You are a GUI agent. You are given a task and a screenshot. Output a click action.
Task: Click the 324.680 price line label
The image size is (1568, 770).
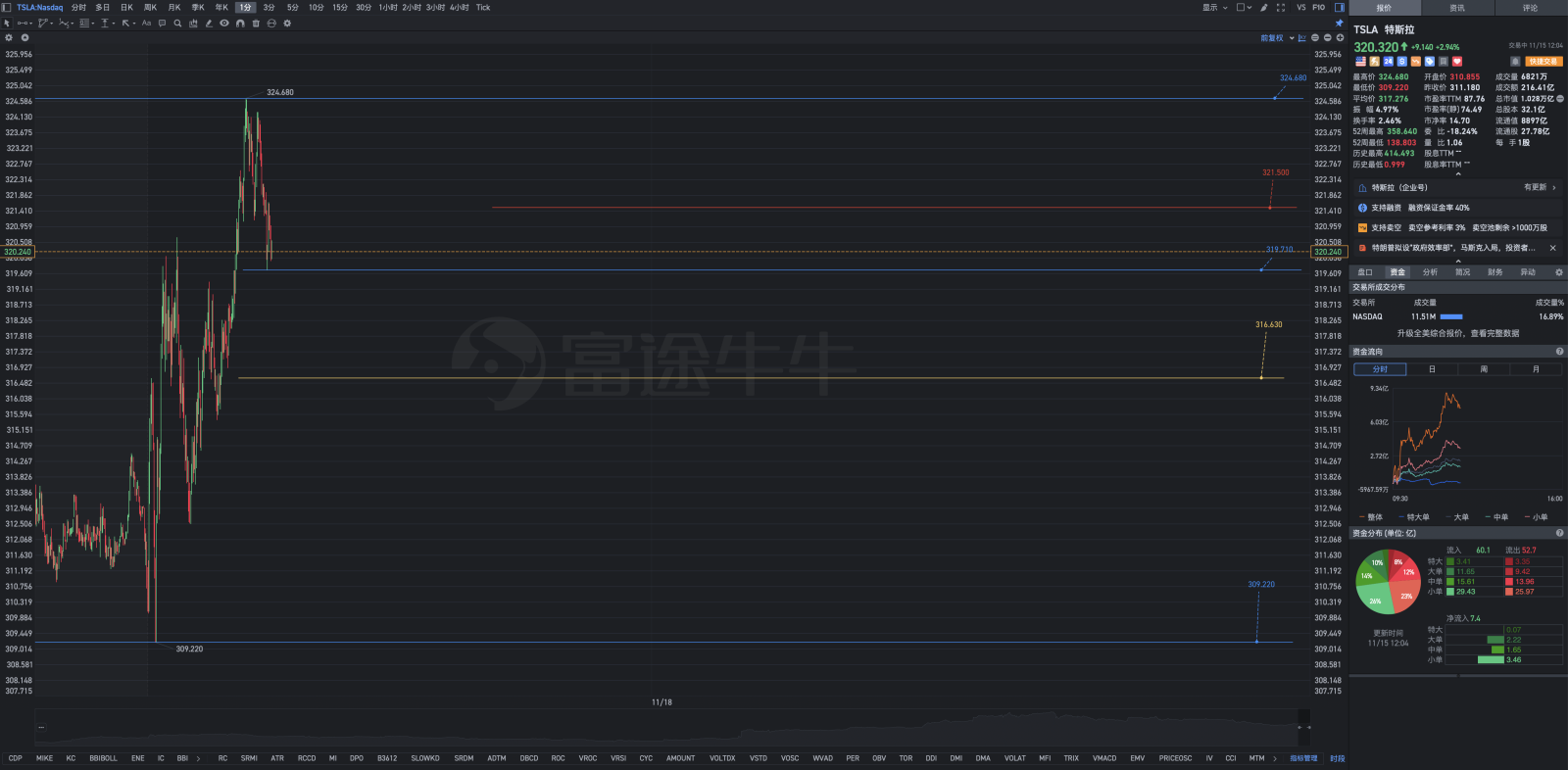click(x=1293, y=77)
